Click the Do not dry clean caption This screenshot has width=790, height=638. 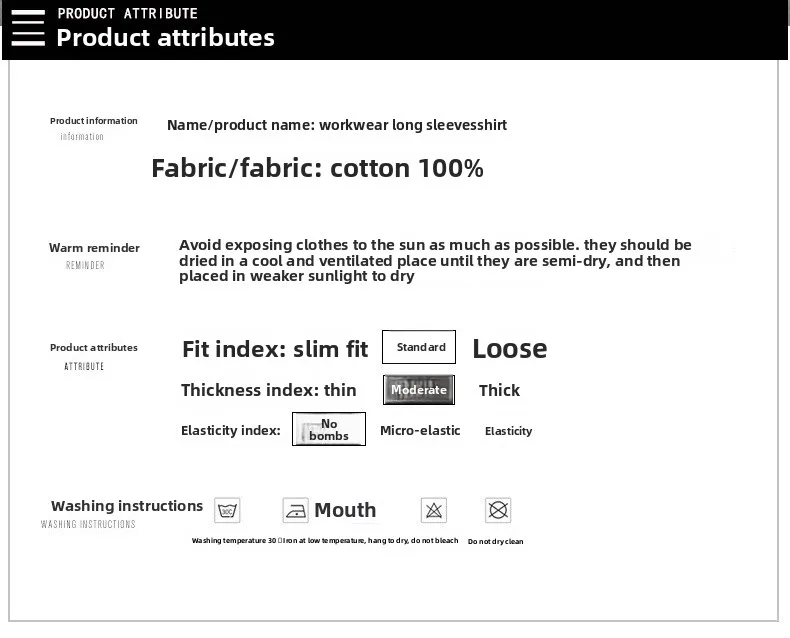click(x=495, y=542)
